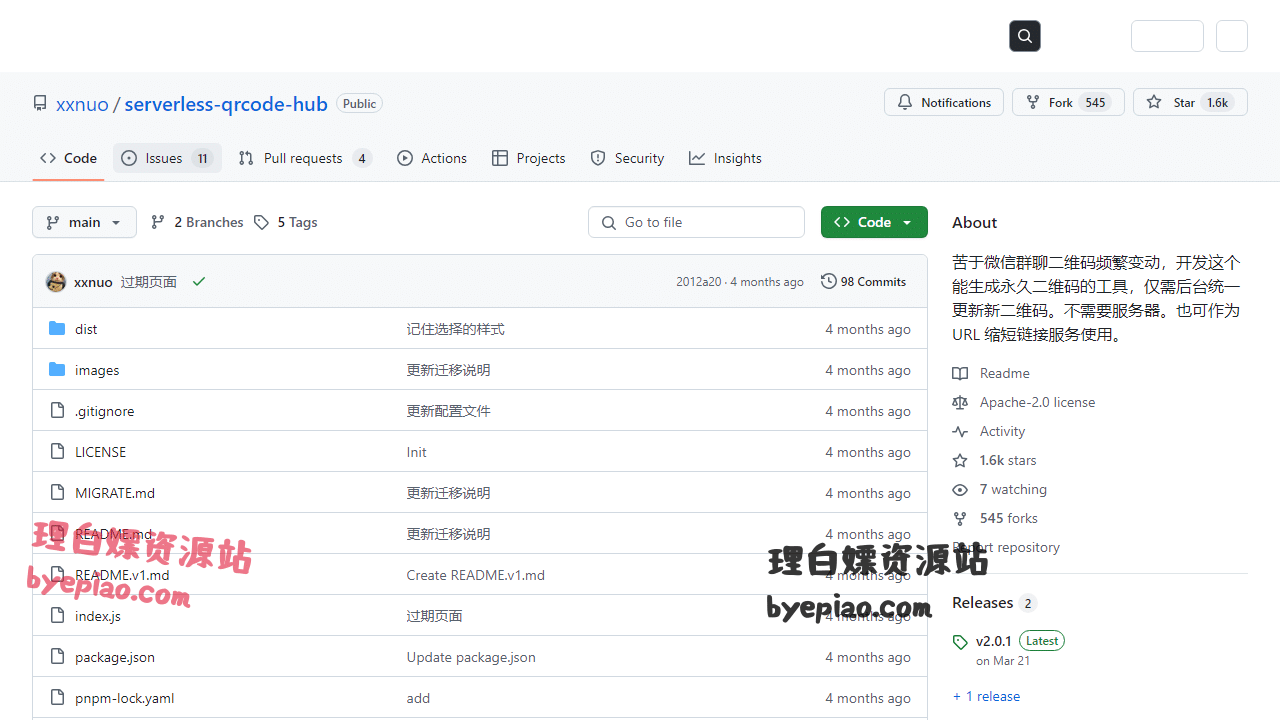This screenshot has height=720, width=1280.
Task: Open the Security tab
Action: [627, 158]
